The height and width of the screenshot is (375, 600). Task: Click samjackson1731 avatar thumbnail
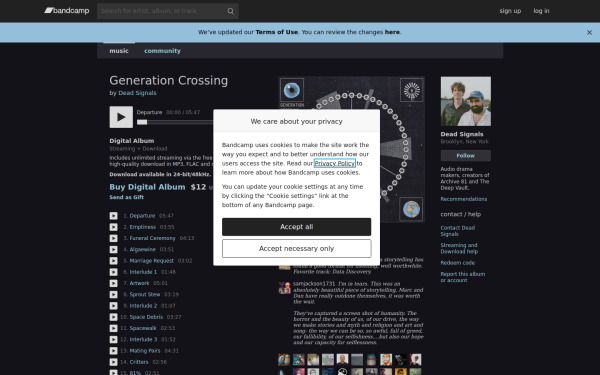tap(284, 288)
